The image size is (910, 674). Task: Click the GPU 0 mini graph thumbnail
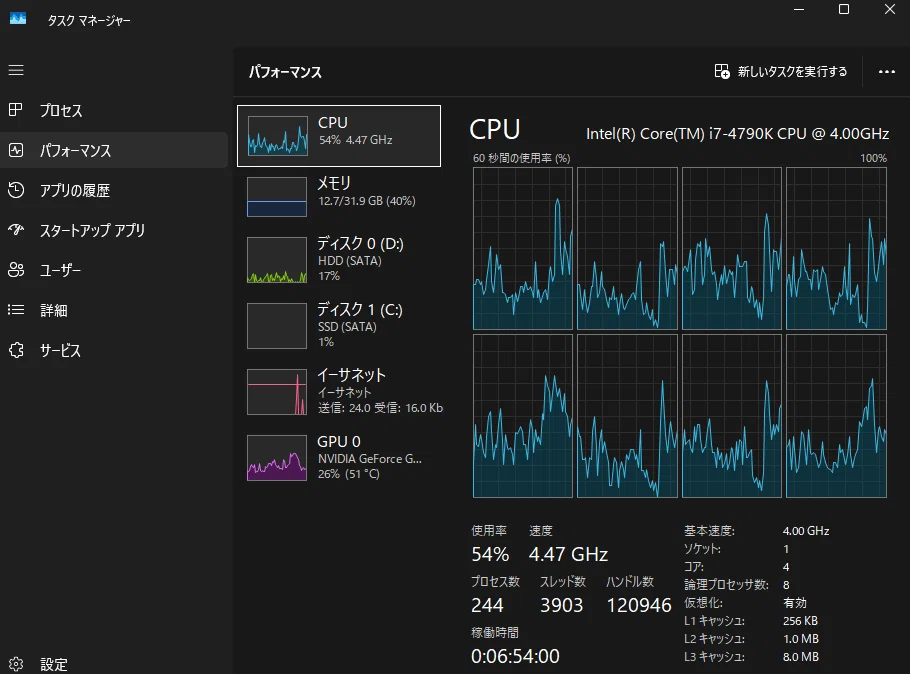[277, 458]
